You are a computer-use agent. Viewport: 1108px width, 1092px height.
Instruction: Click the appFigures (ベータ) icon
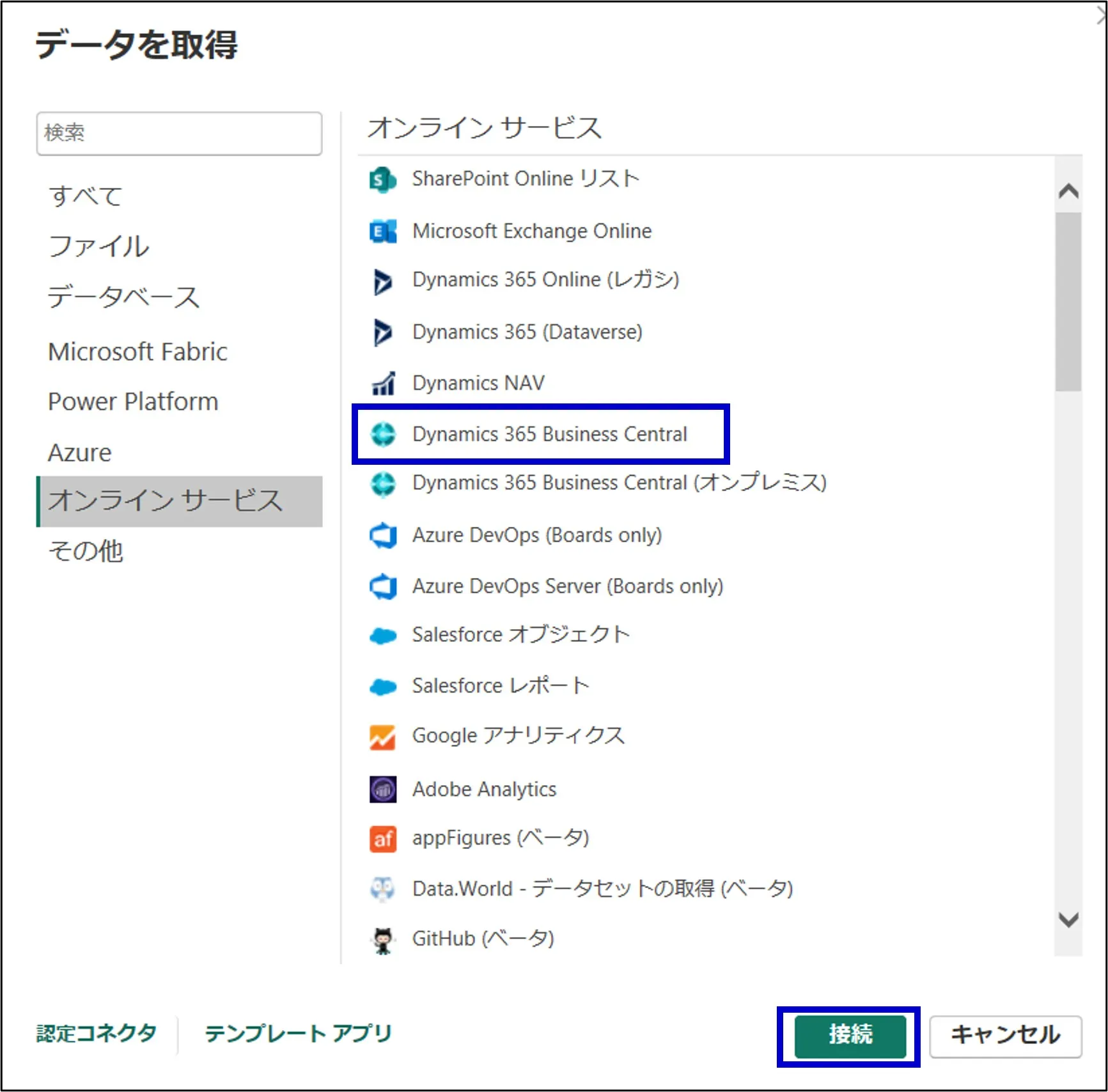tap(382, 839)
